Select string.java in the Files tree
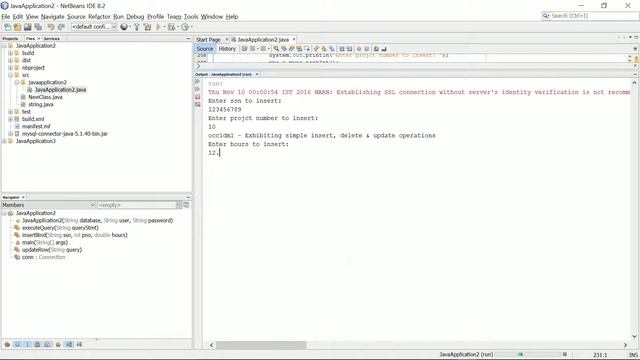This screenshot has height=360, width=640. 41,104
